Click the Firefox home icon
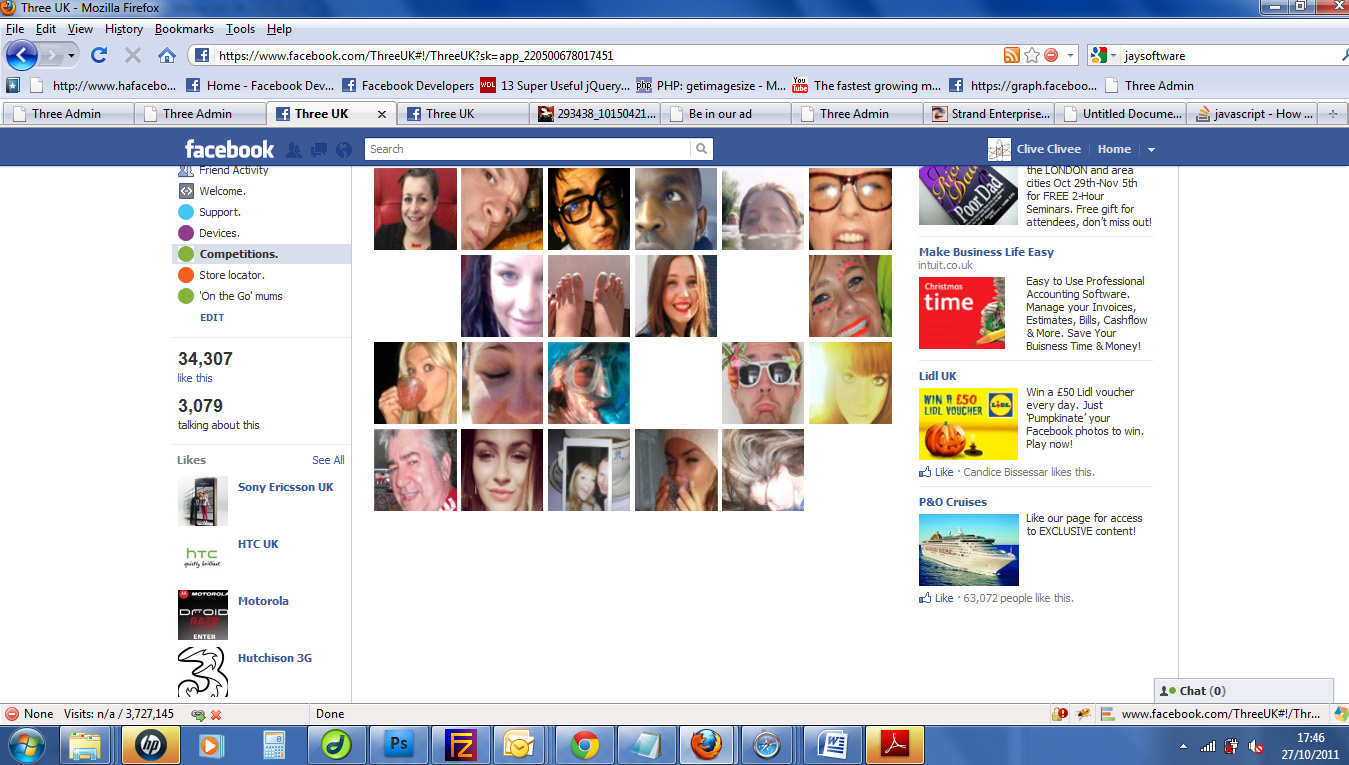1349x765 pixels. (x=167, y=56)
